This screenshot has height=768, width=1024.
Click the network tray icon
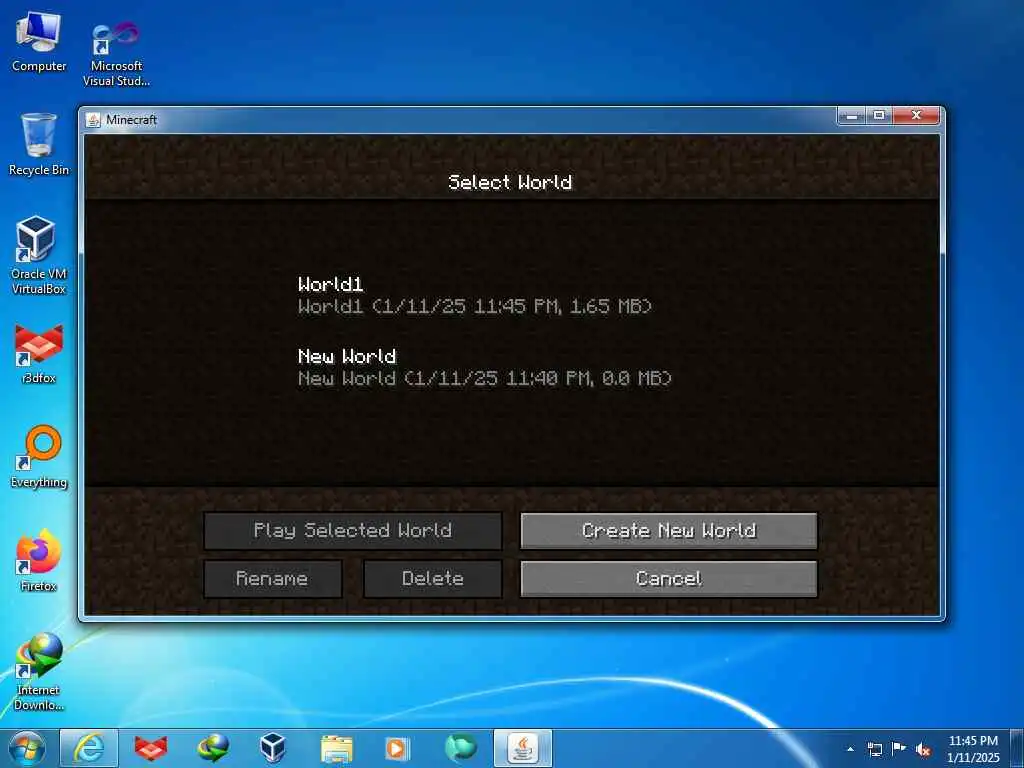tap(874, 749)
